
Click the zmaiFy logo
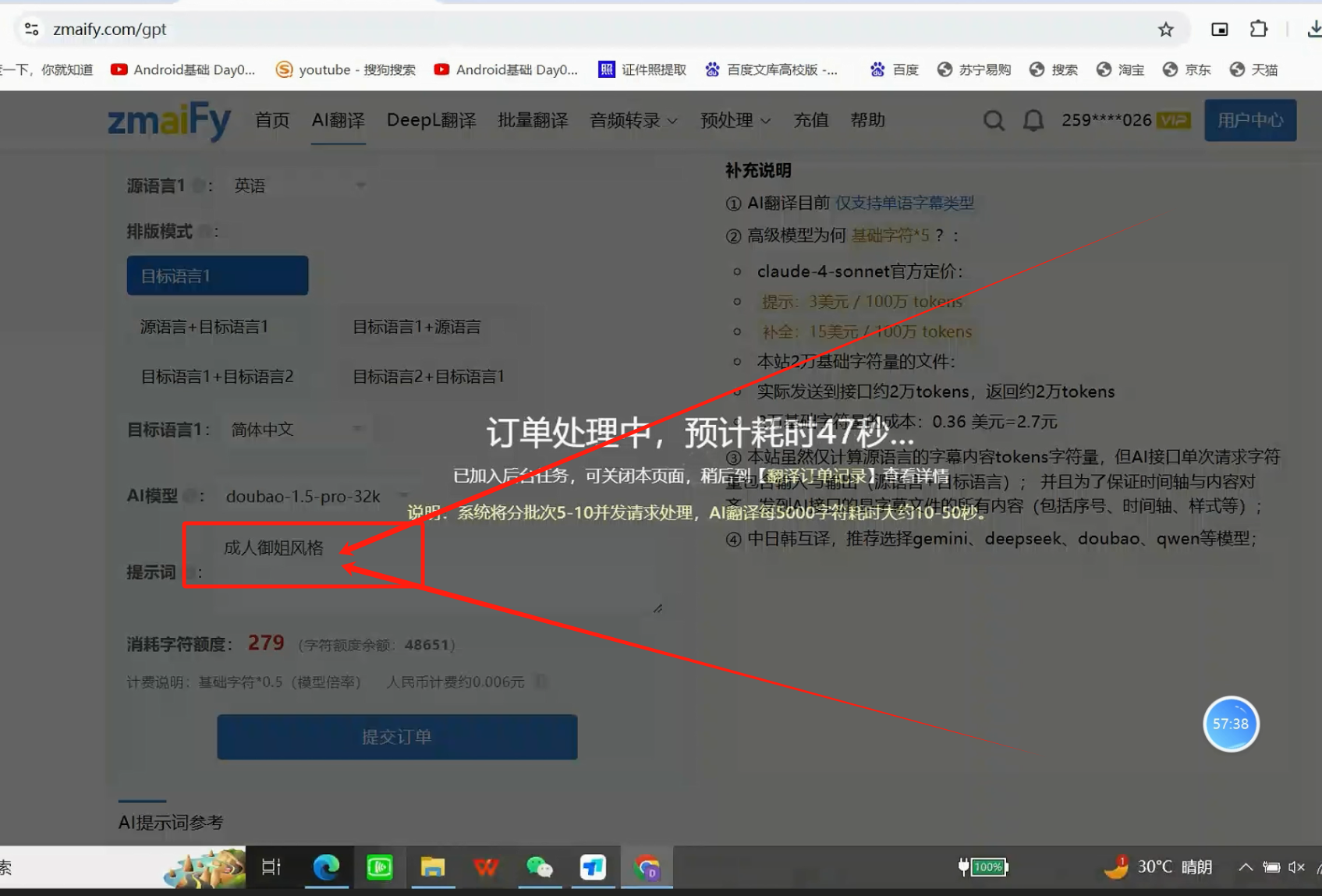pos(169,120)
